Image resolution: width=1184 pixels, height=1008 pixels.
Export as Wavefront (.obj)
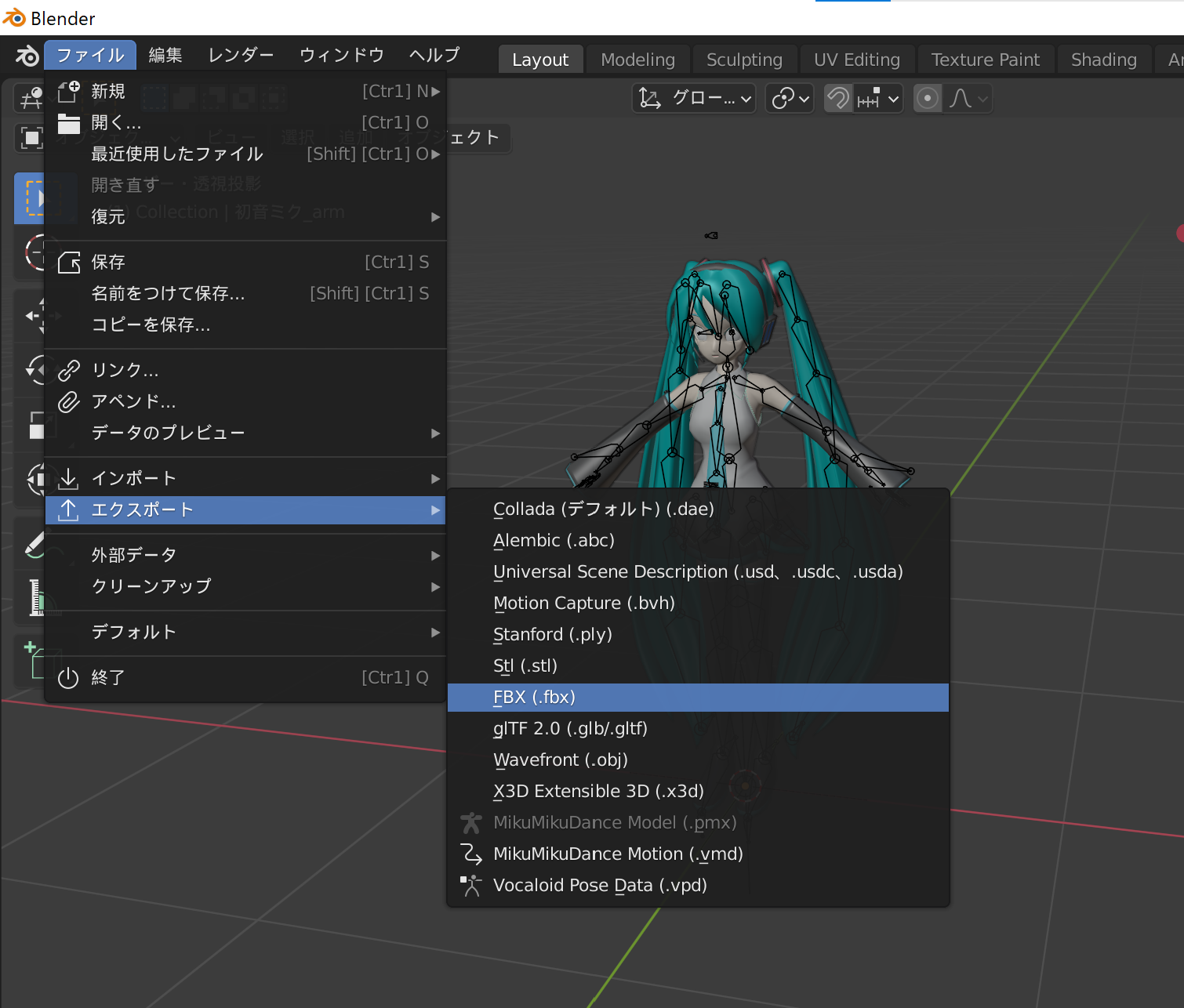tap(698, 760)
